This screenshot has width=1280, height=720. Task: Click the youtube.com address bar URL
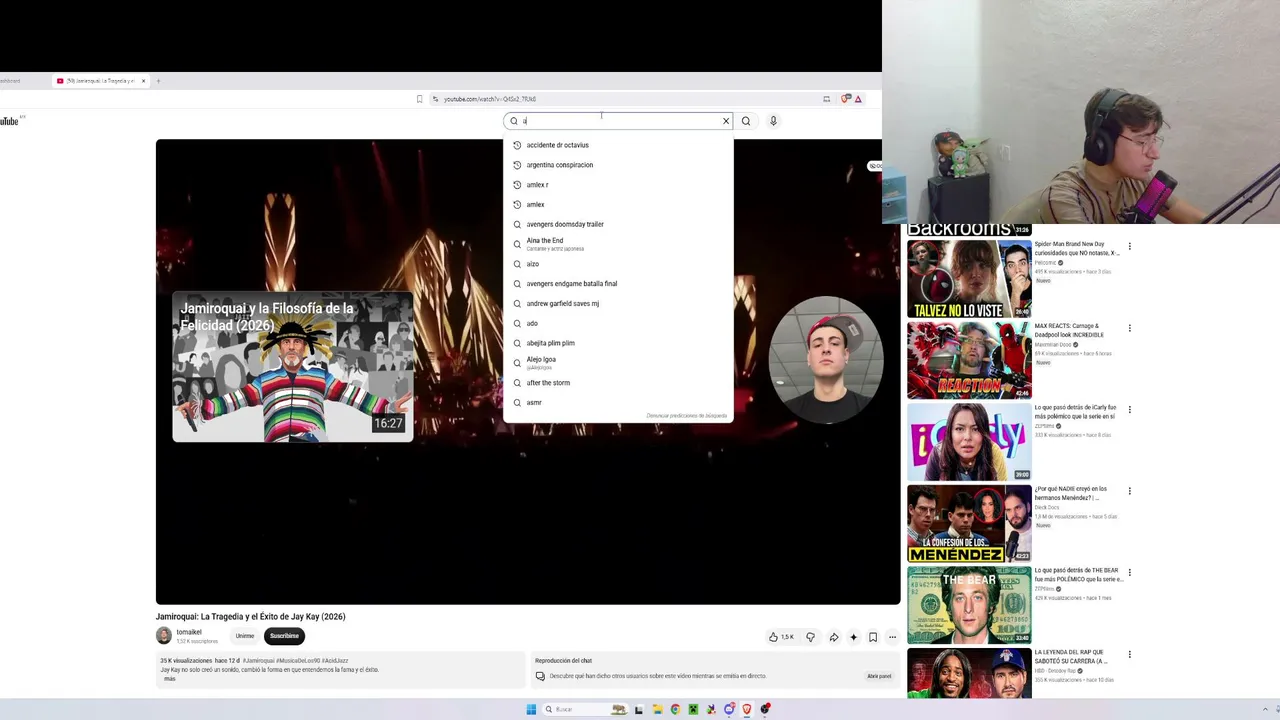click(x=490, y=99)
